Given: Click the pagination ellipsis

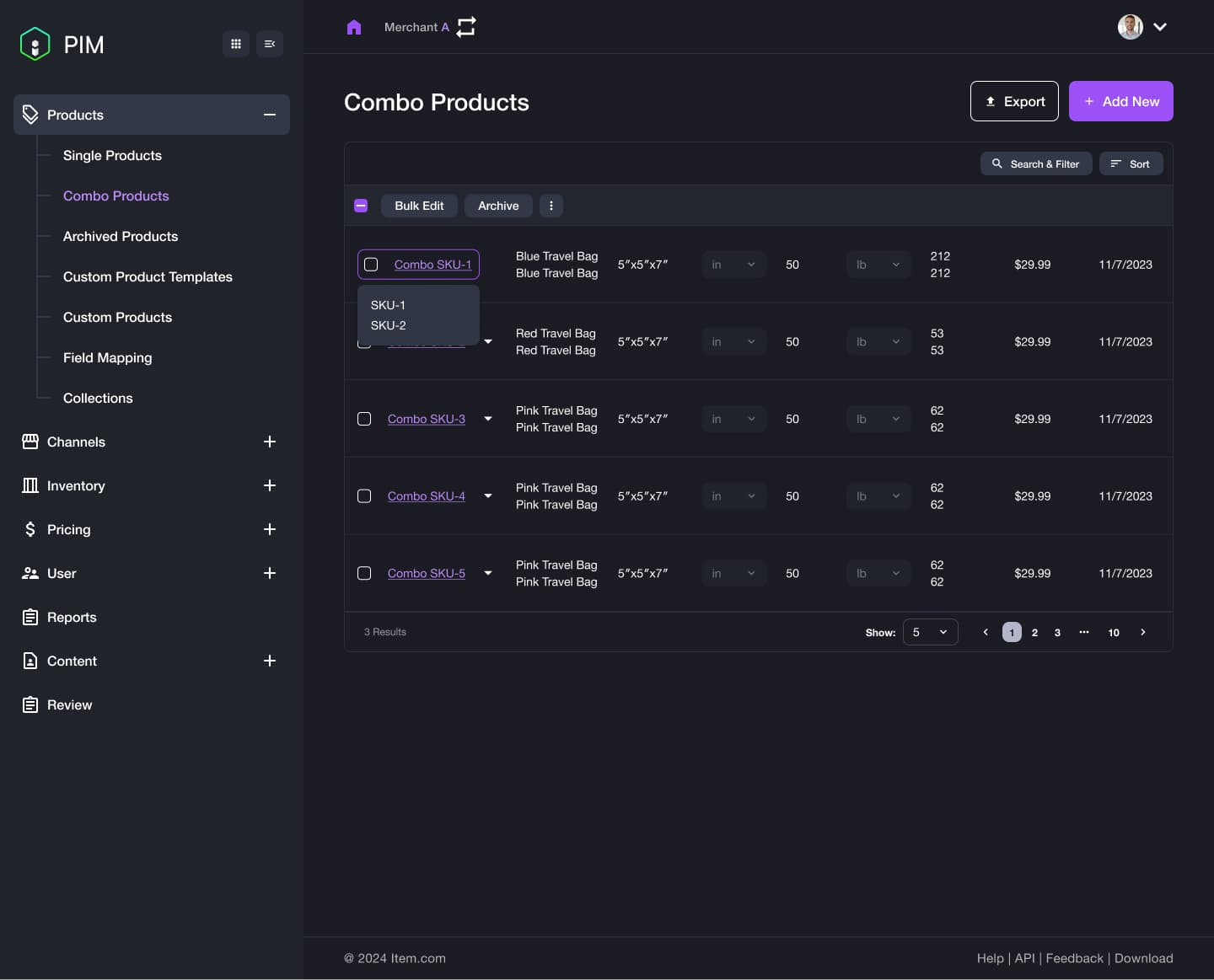Looking at the screenshot, I should point(1084,632).
